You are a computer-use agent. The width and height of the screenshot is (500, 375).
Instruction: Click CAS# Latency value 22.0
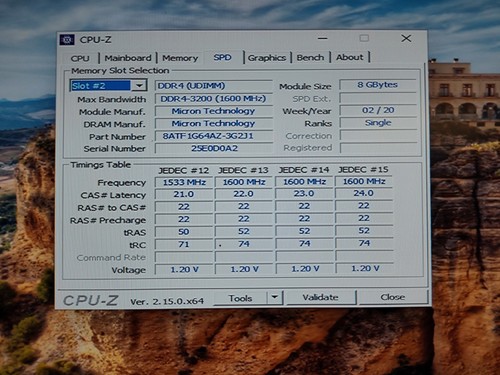tap(244, 194)
